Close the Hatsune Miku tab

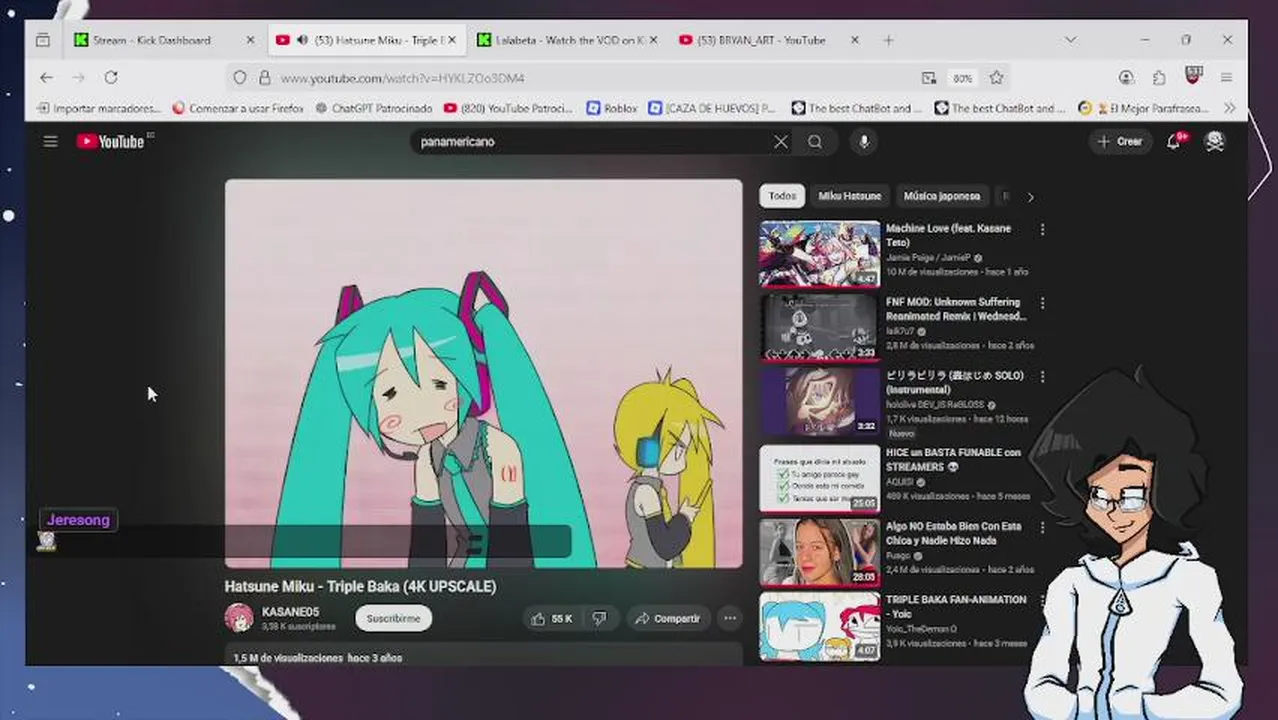[452, 40]
